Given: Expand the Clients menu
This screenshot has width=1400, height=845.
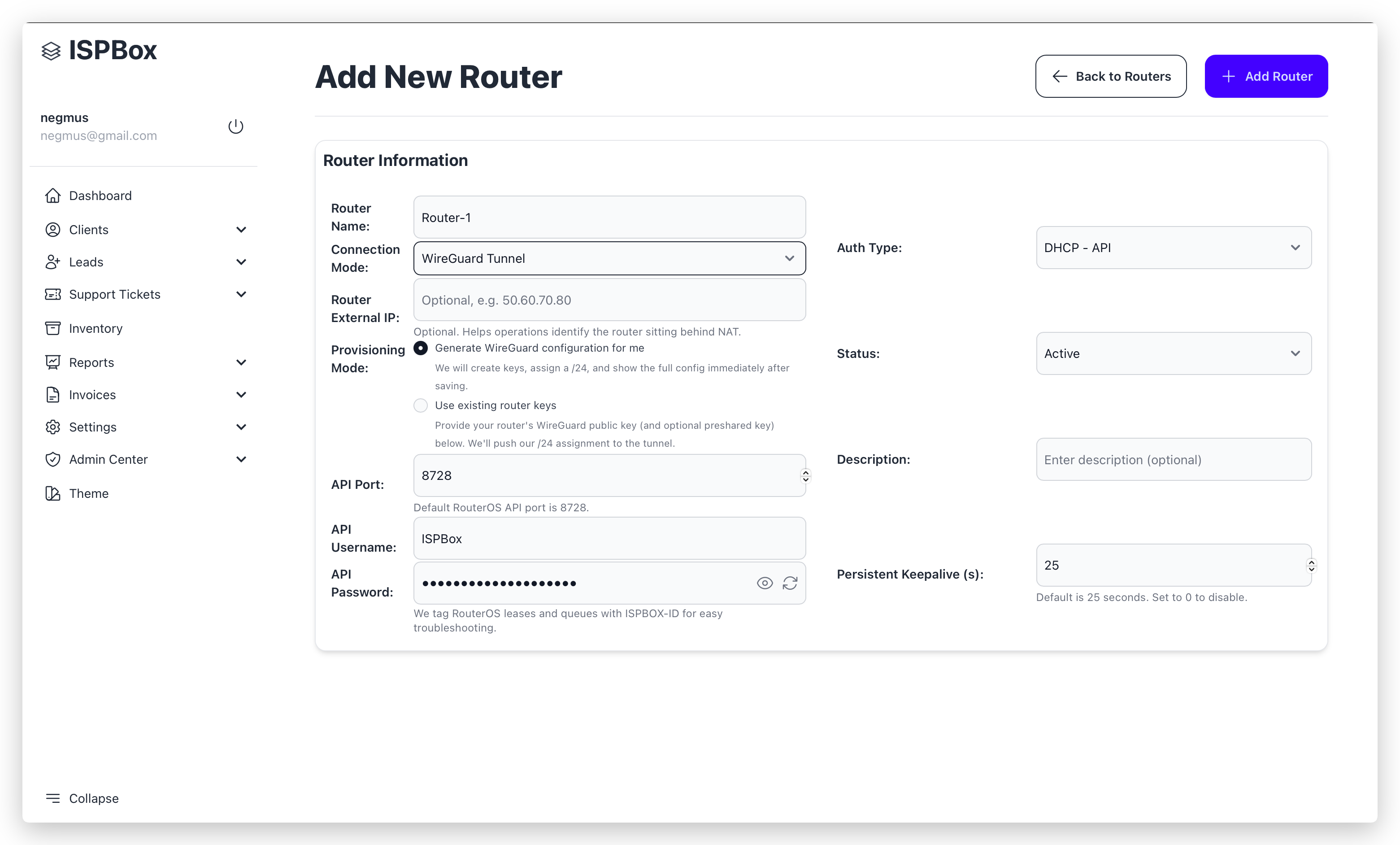Looking at the screenshot, I should click(x=241, y=230).
